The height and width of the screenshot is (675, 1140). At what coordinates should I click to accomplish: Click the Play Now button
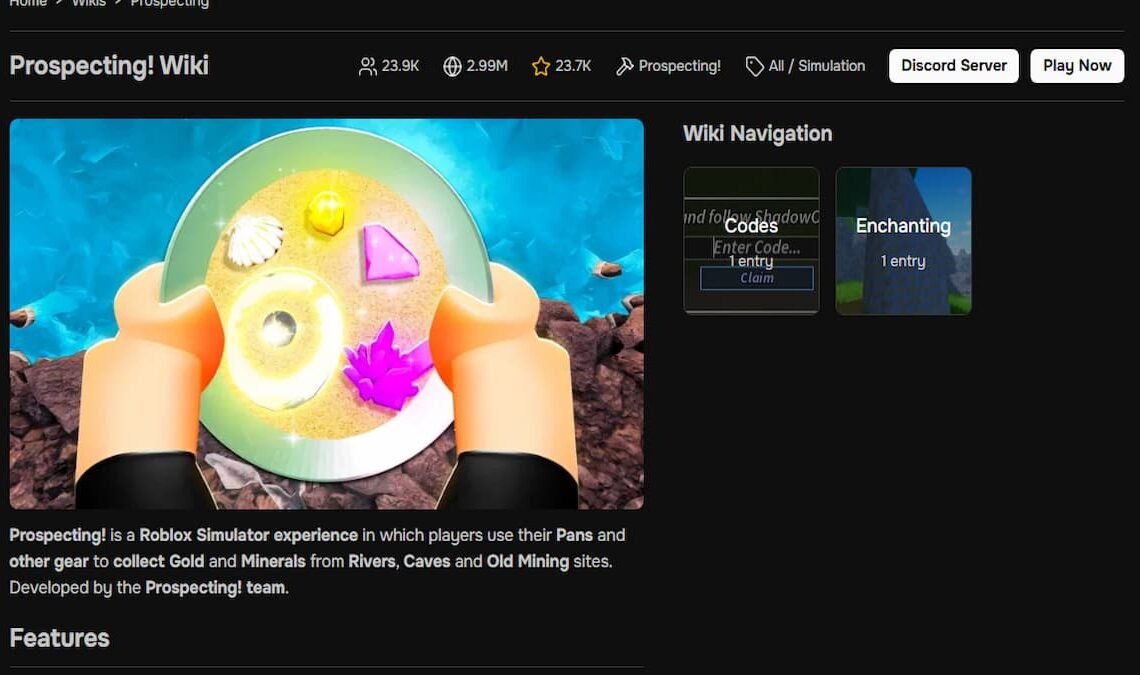click(x=1077, y=65)
